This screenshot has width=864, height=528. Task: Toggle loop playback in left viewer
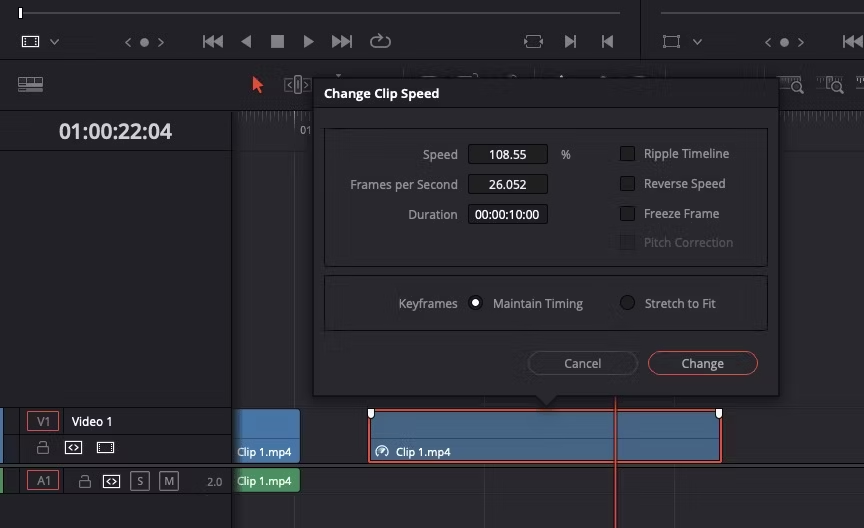click(x=380, y=41)
